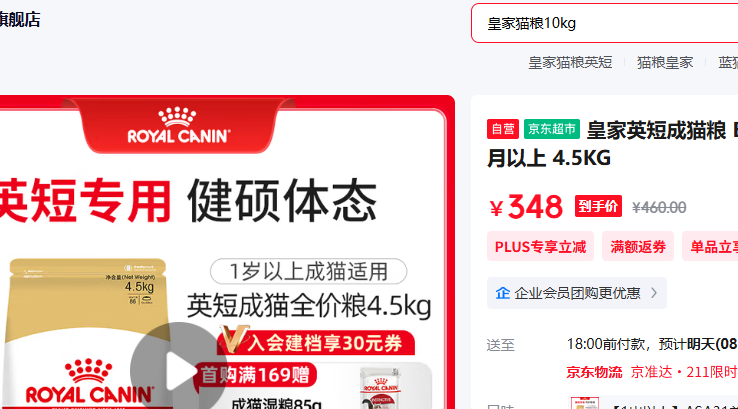The height and width of the screenshot is (409, 738).
Task: Click the 自营 red badge
Action: 503,129
